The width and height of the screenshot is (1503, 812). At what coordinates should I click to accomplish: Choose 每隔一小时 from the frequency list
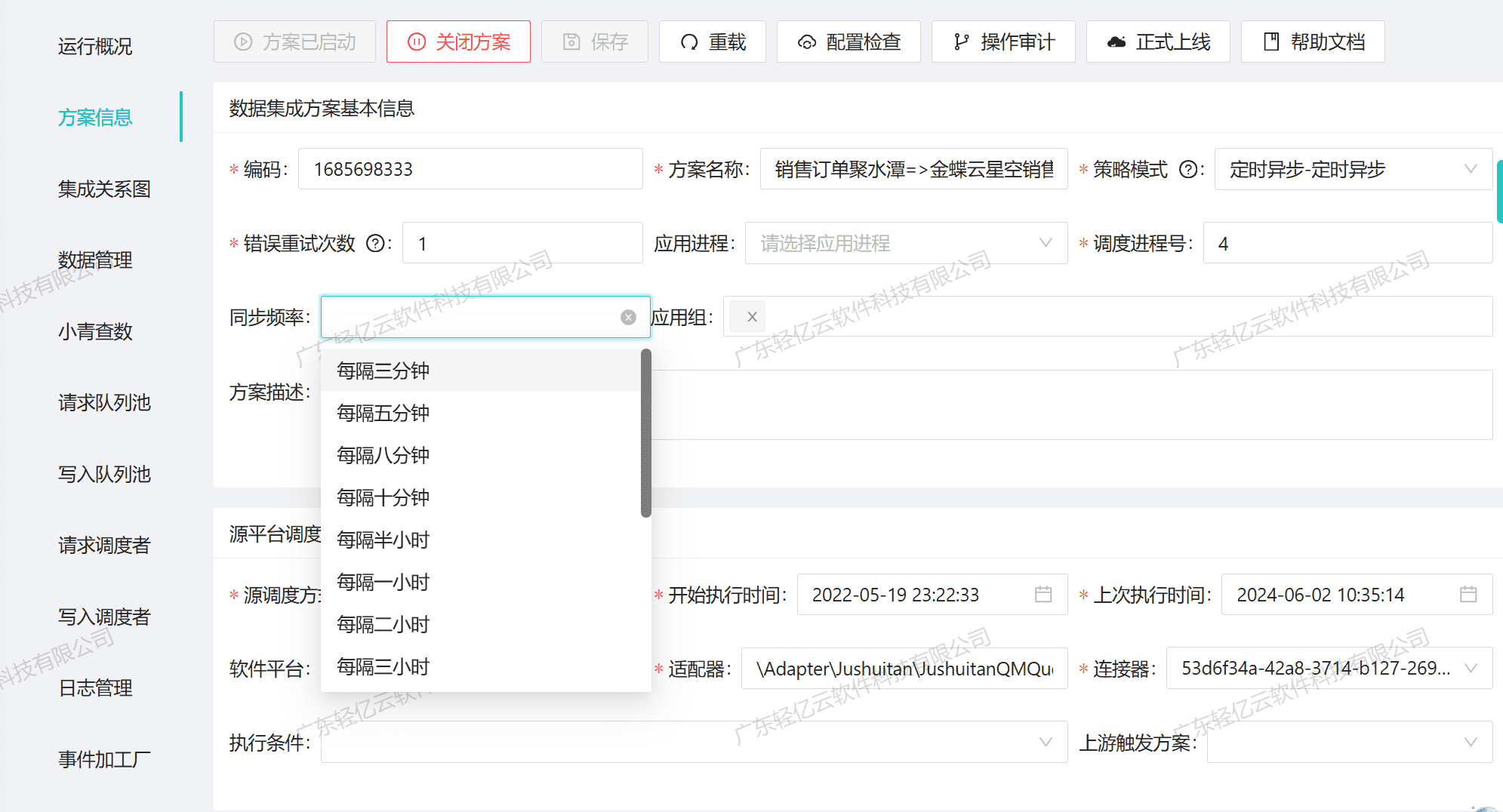481,582
